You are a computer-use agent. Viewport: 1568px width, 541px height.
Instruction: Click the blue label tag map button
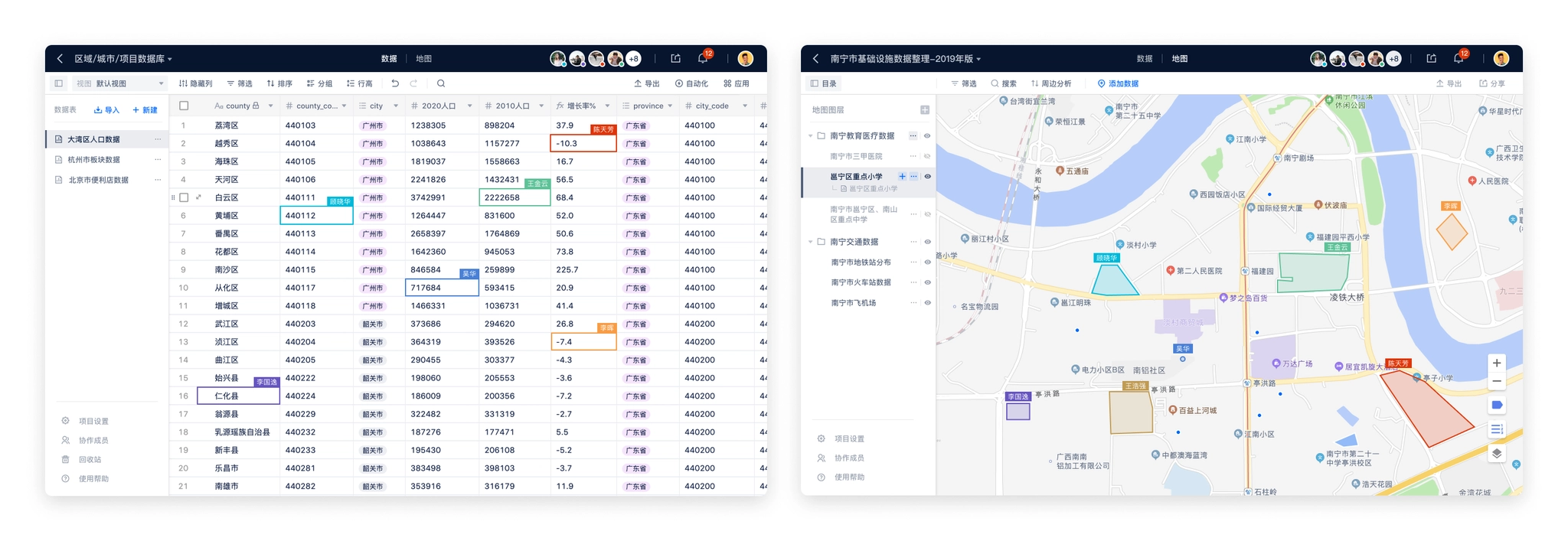(1496, 405)
